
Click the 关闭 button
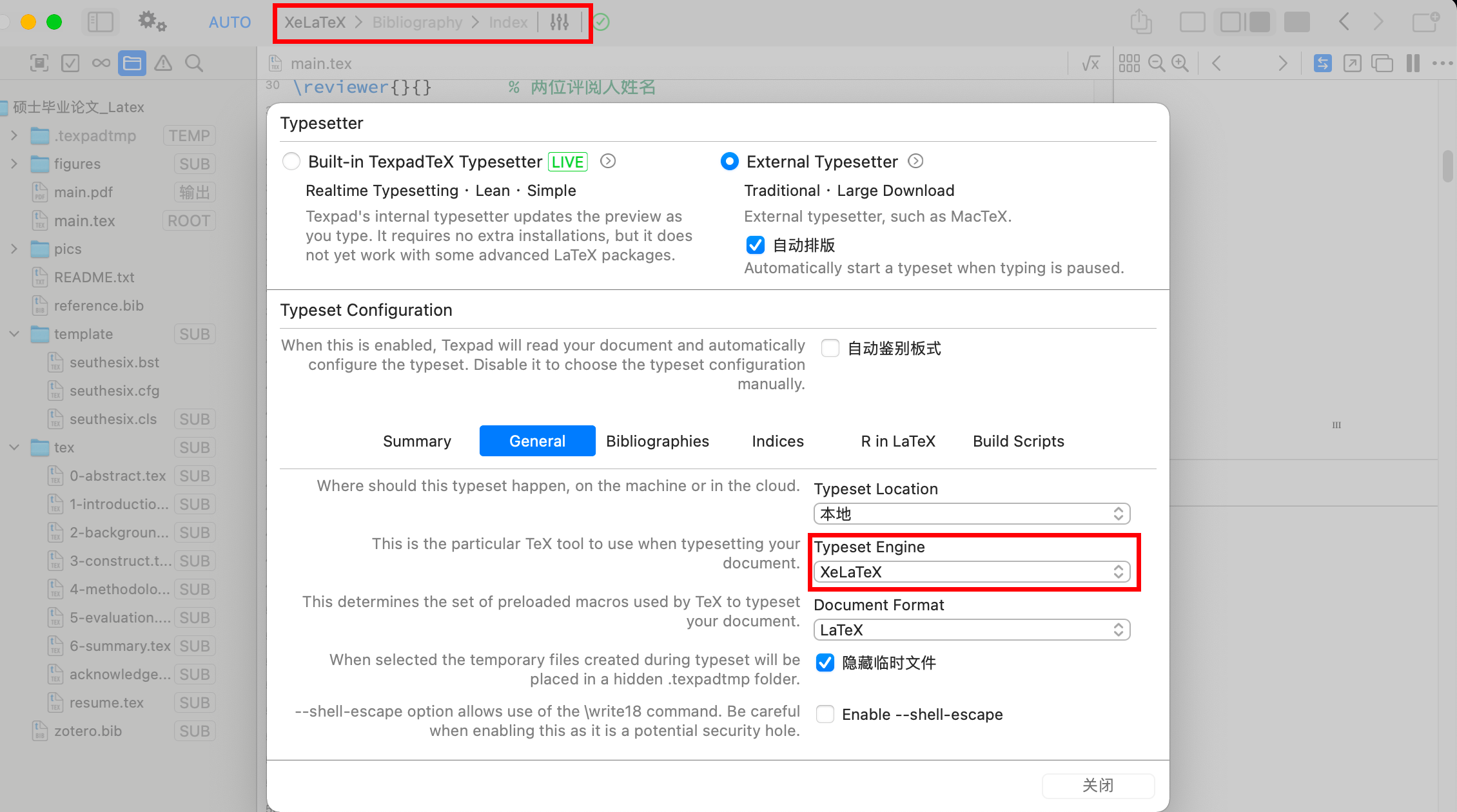pos(1097,785)
